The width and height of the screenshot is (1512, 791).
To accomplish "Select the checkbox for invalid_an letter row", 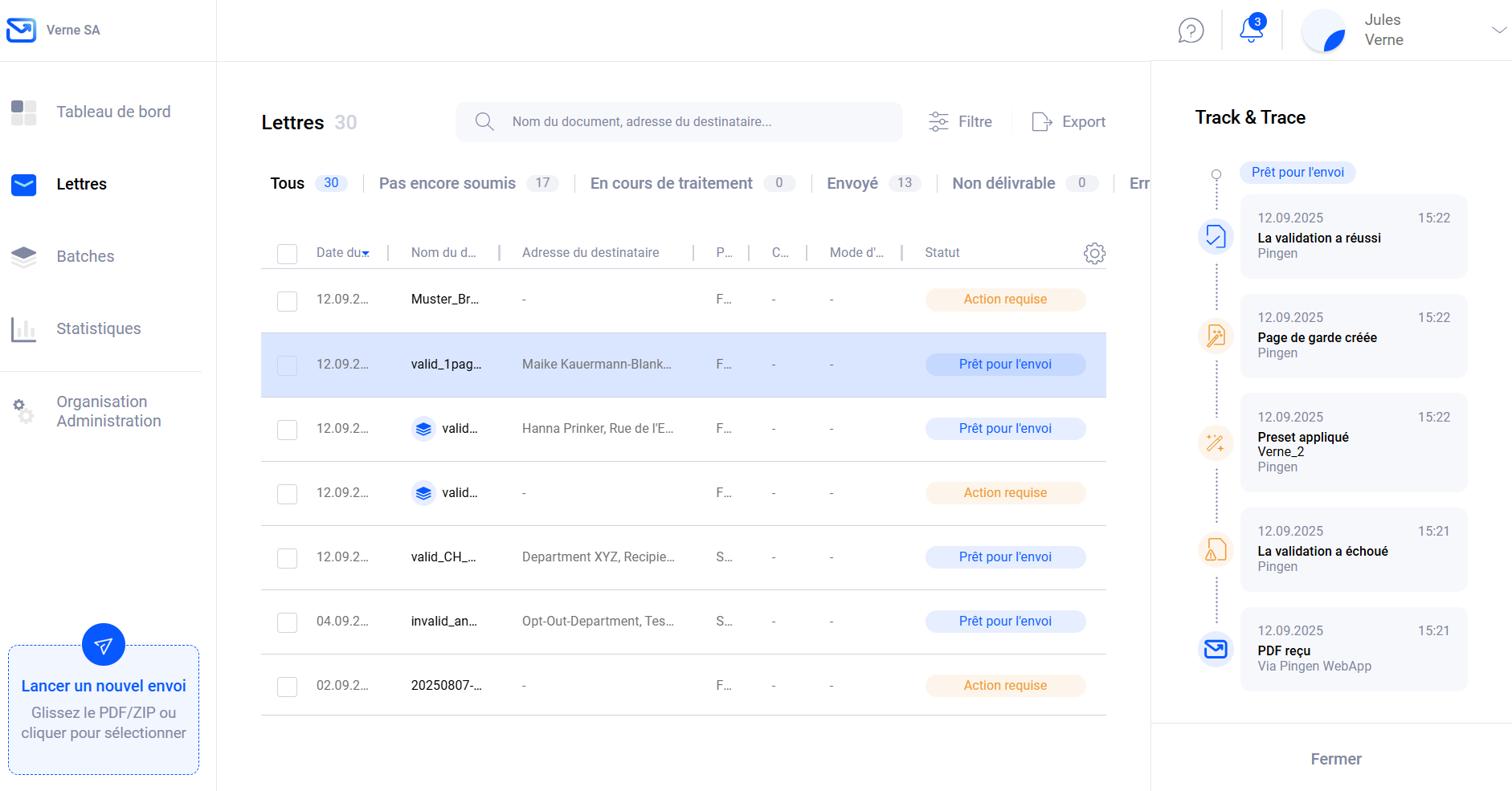I will click(287, 622).
